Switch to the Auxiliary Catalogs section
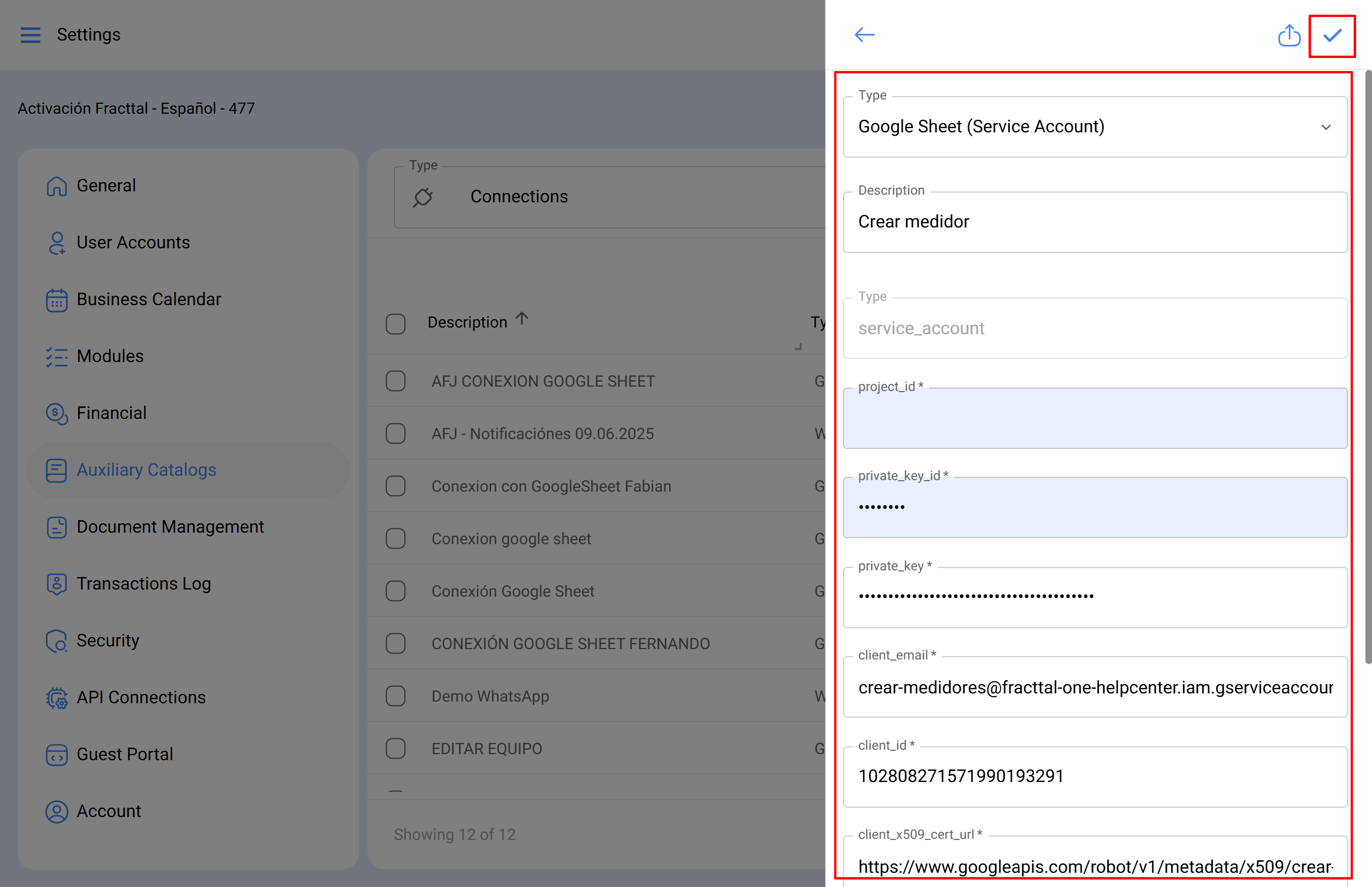 [147, 470]
